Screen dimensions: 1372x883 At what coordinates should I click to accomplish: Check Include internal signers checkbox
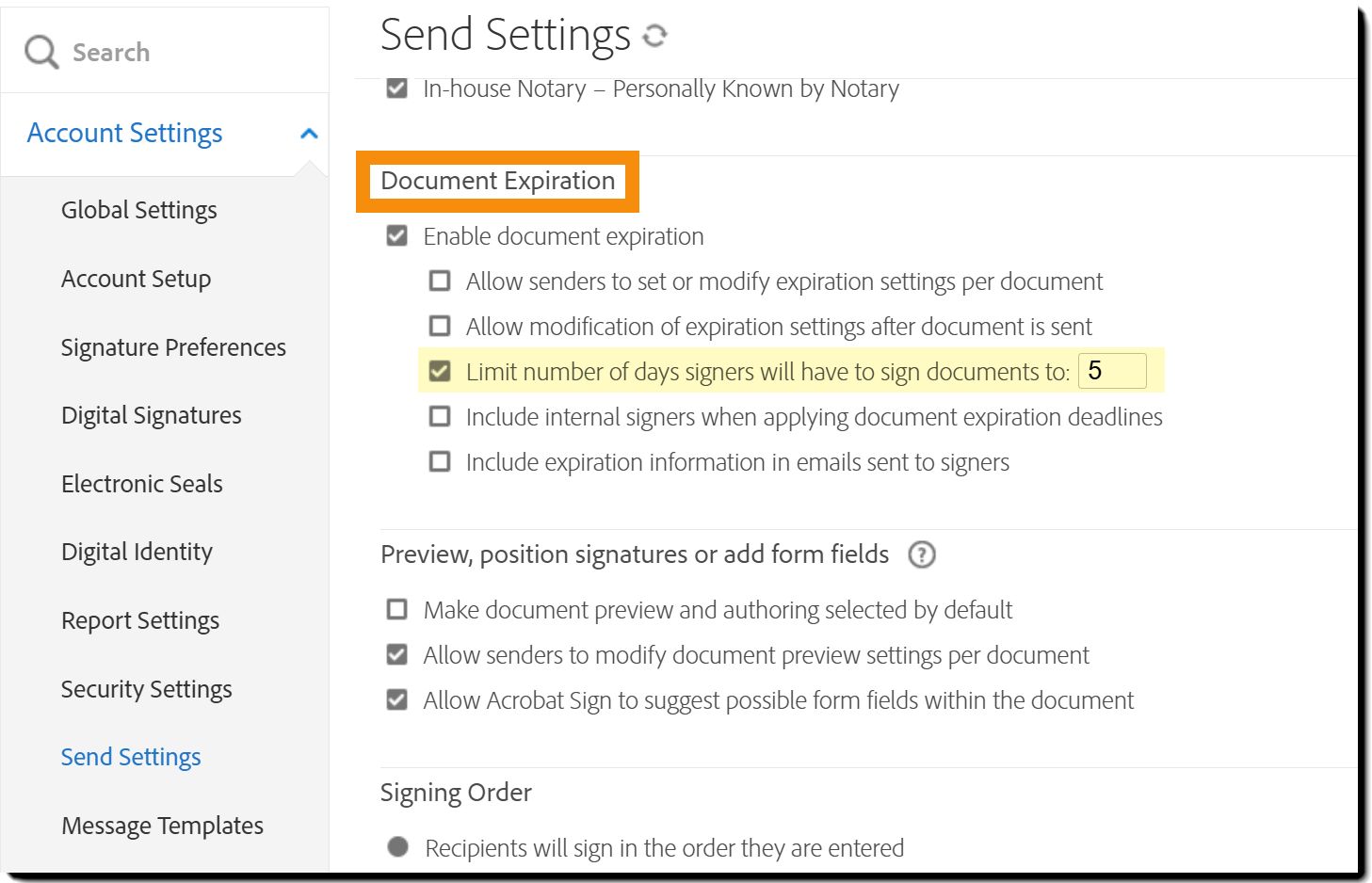point(440,416)
